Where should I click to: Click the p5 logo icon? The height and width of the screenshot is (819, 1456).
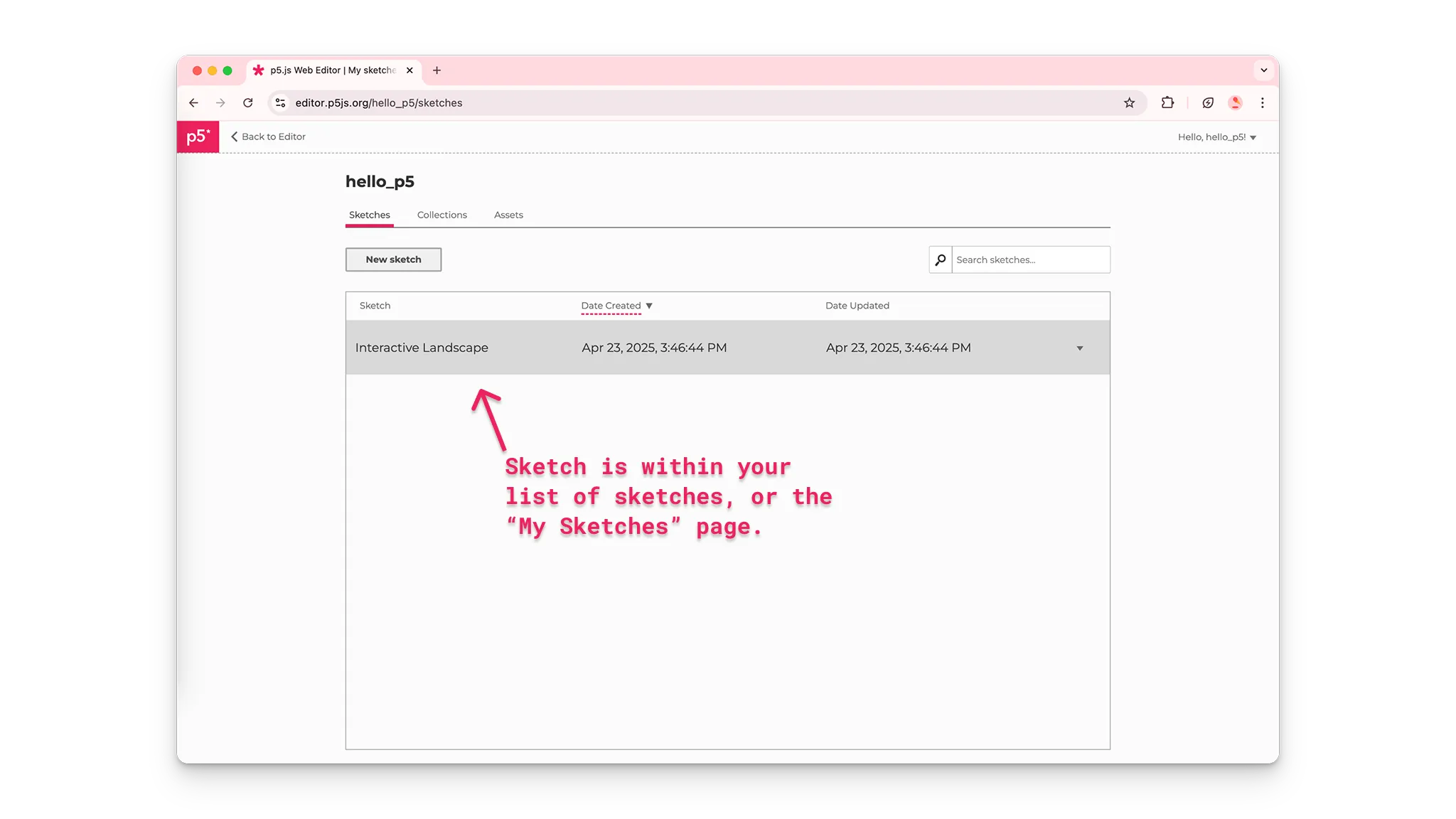pyautogui.click(x=198, y=136)
